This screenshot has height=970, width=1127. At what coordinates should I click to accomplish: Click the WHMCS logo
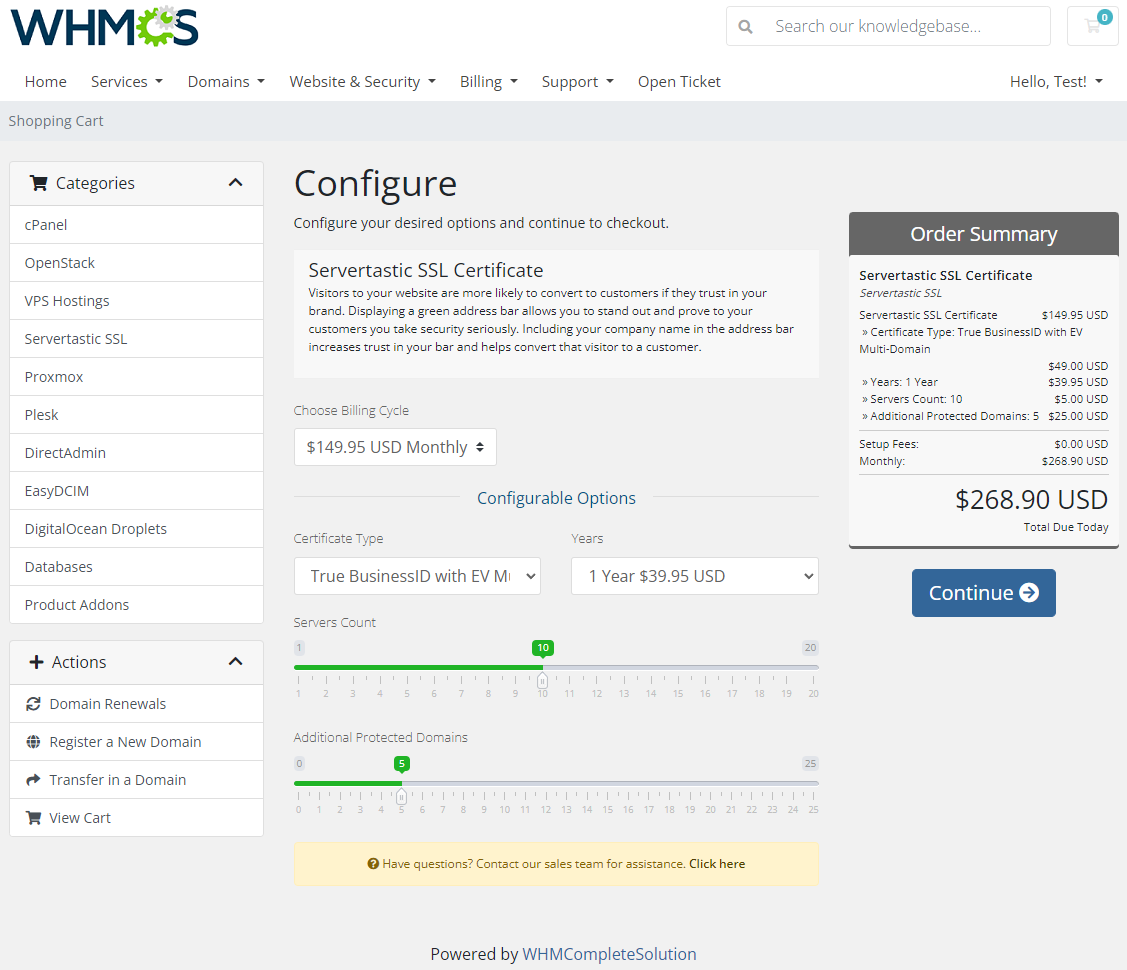[104, 27]
